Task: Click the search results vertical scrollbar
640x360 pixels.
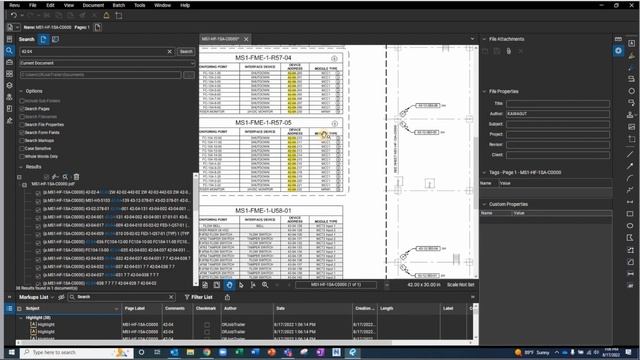Action: [x=196, y=229]
